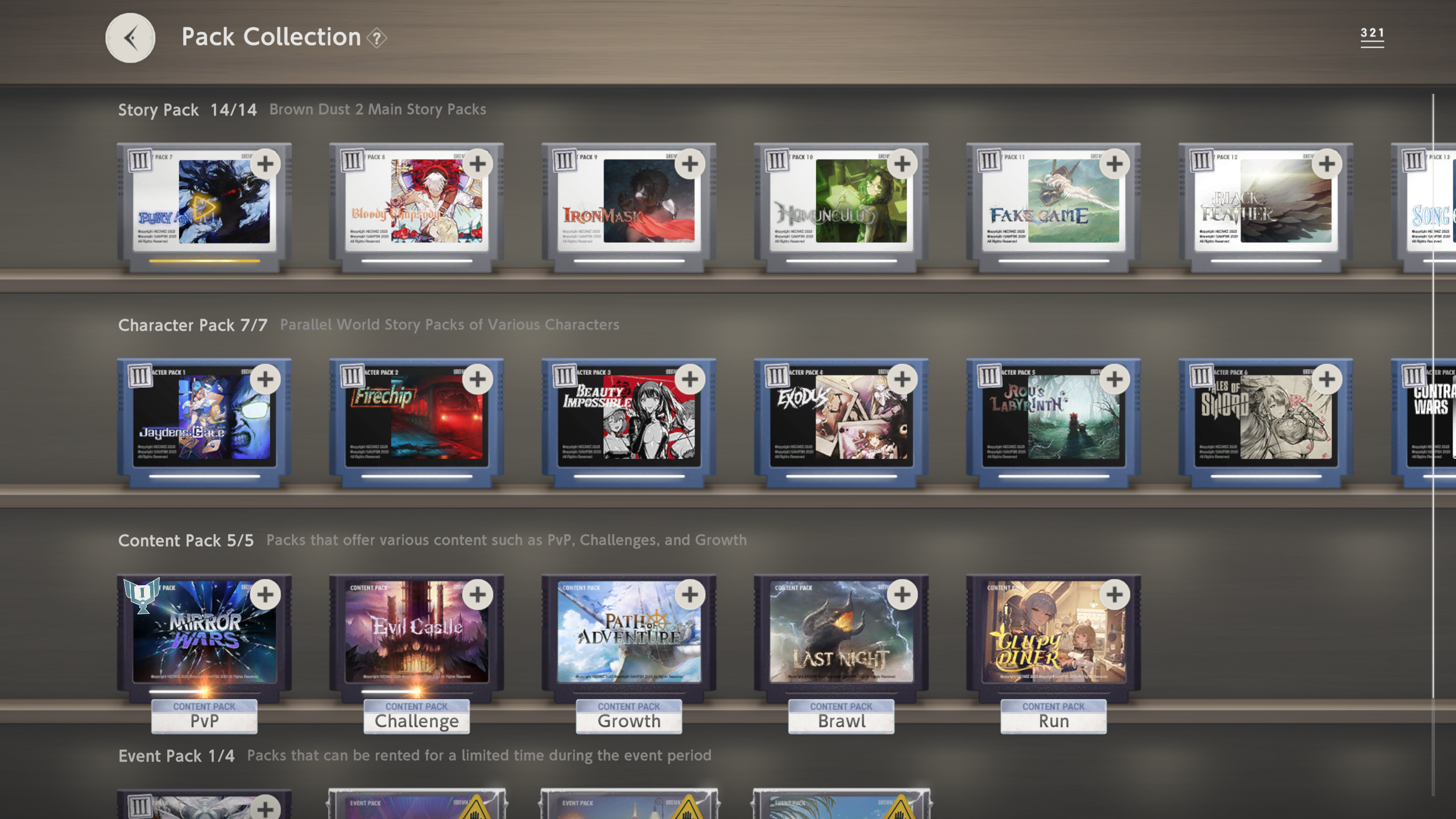Open the Jayden's Gate character pack
This screenshot has width=1456, height=819.
pos(204,423)
